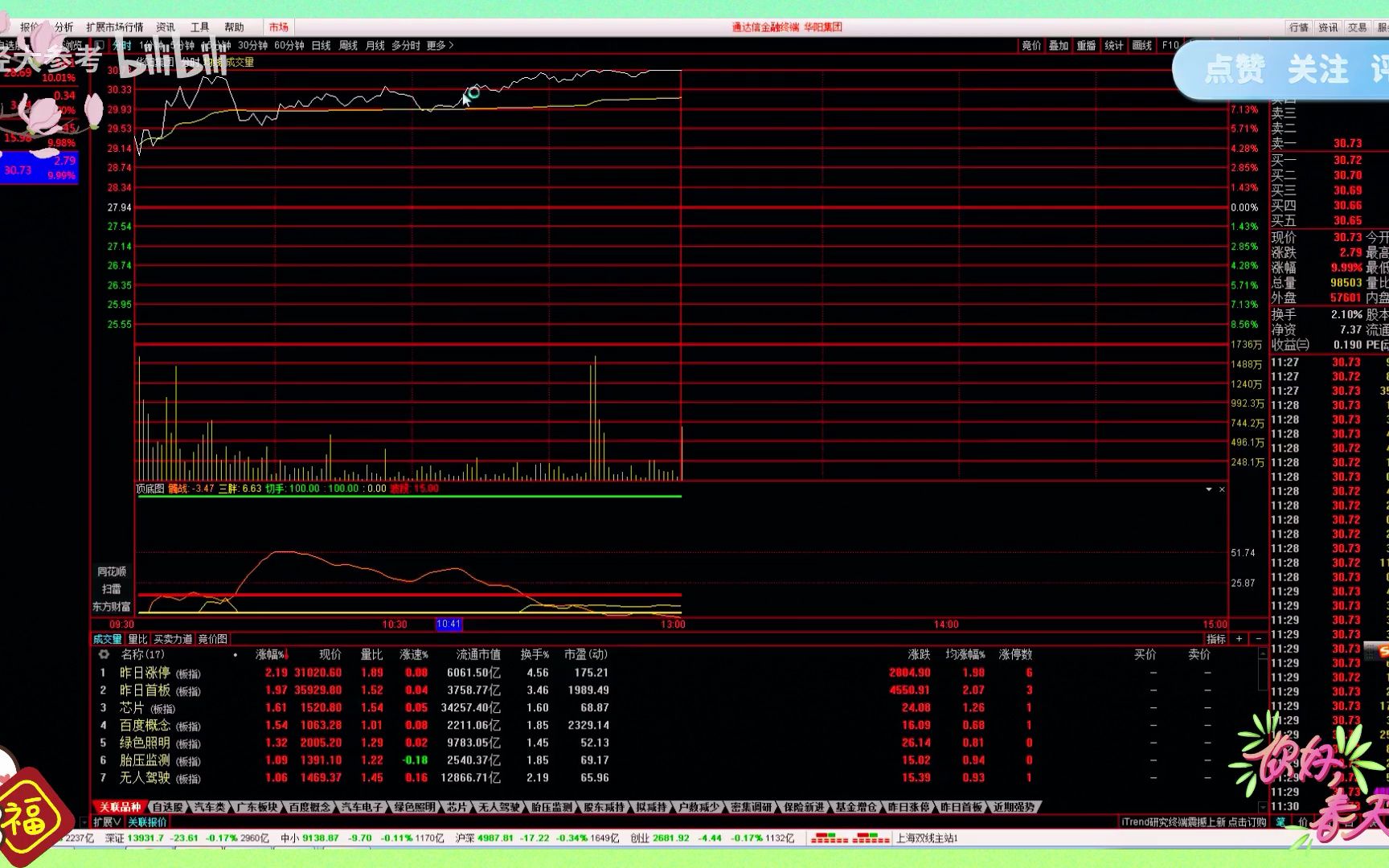Click the 画线 drawing toolbar button
Image resolution: width=1389 pixels, height=868 pixels.
[1142, 46]
